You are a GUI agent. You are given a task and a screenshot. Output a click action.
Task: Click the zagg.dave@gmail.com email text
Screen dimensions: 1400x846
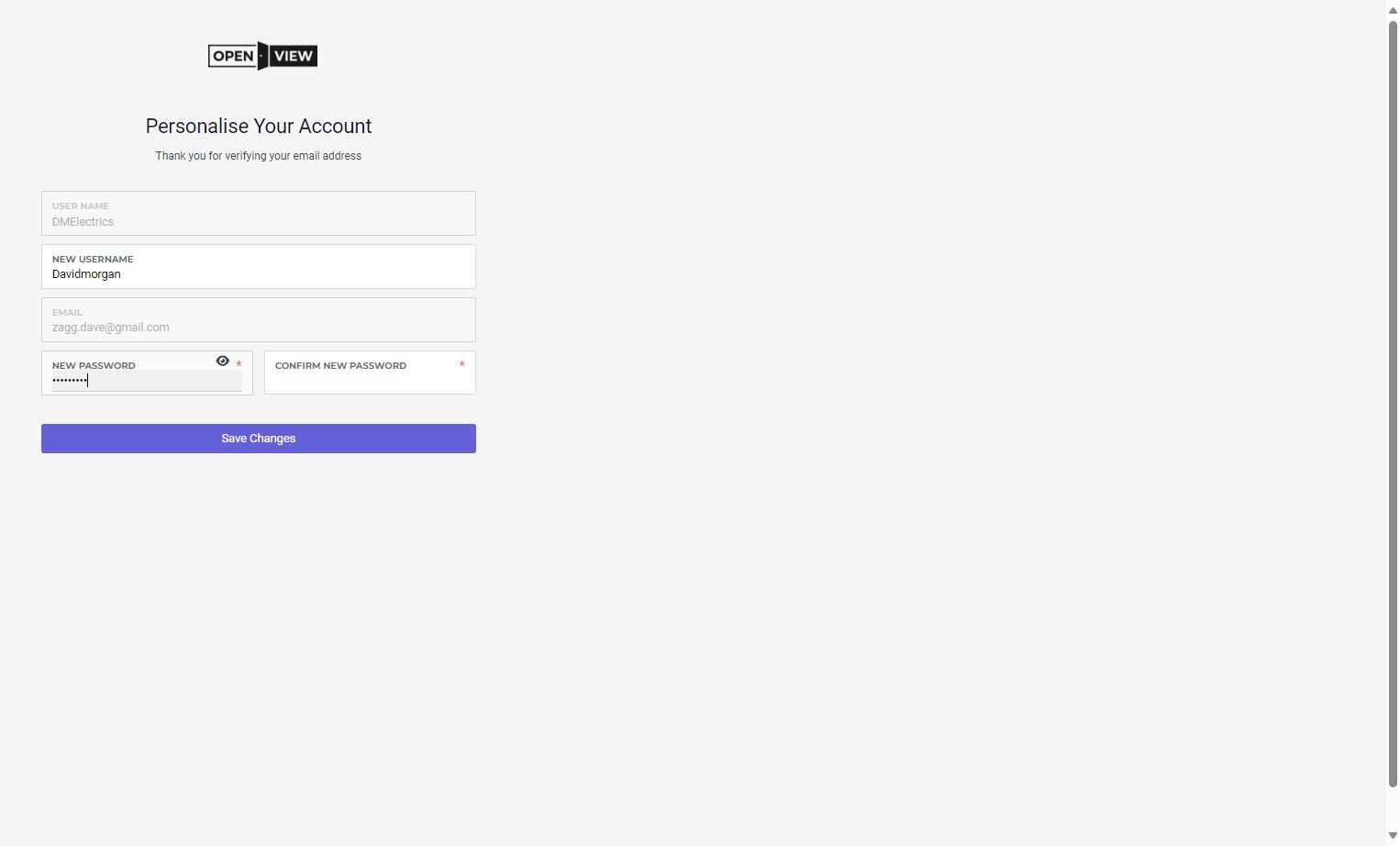[111, 328]
